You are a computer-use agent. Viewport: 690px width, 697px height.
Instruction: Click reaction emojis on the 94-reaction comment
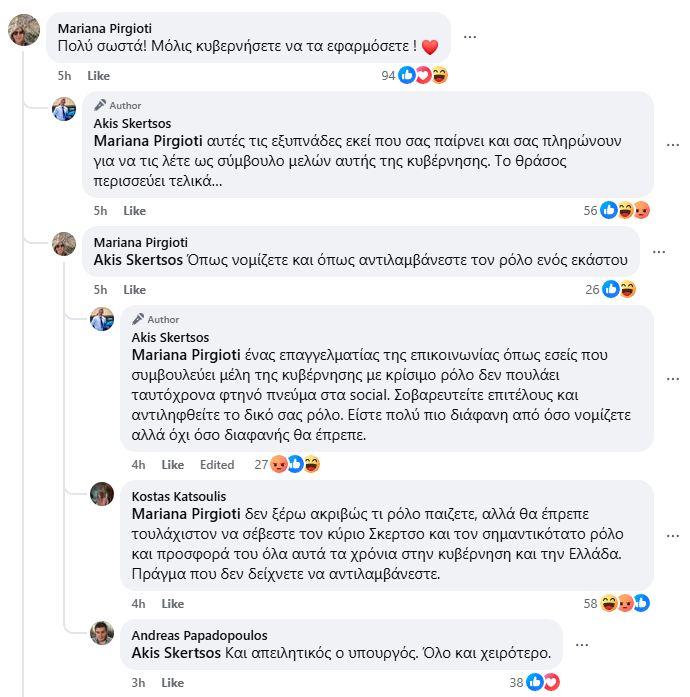(x=423, y=75)
